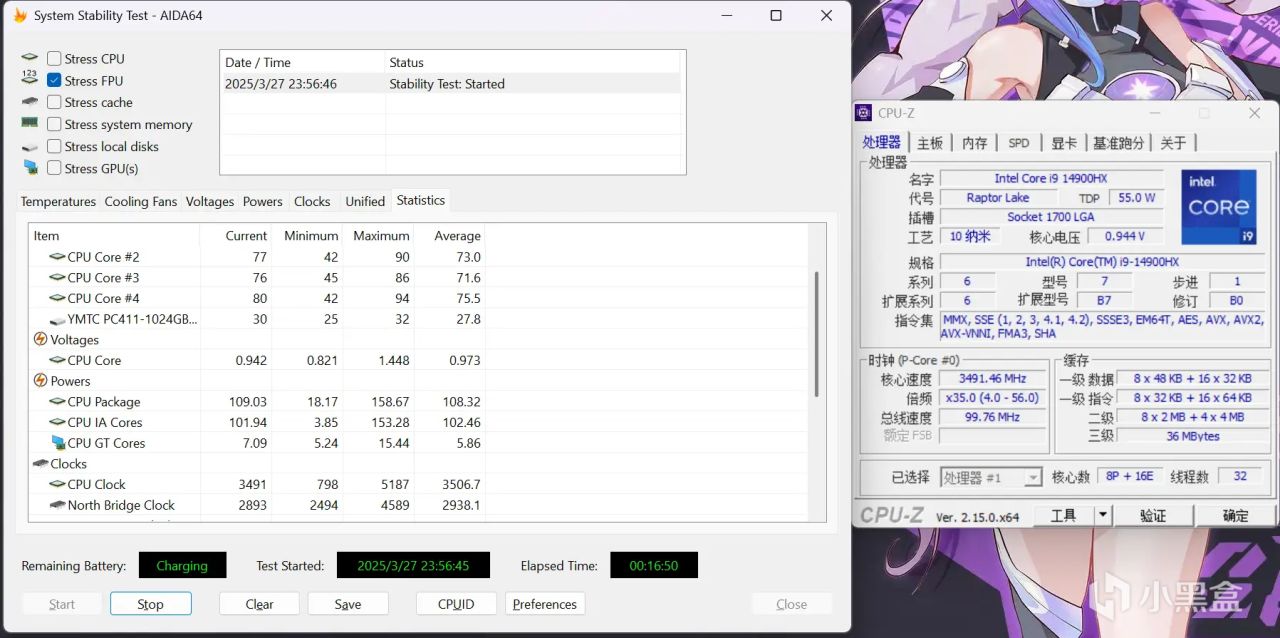Click the Clear button
The height and width of the screenshot is (638, 1280).
[x=259, y=604]
